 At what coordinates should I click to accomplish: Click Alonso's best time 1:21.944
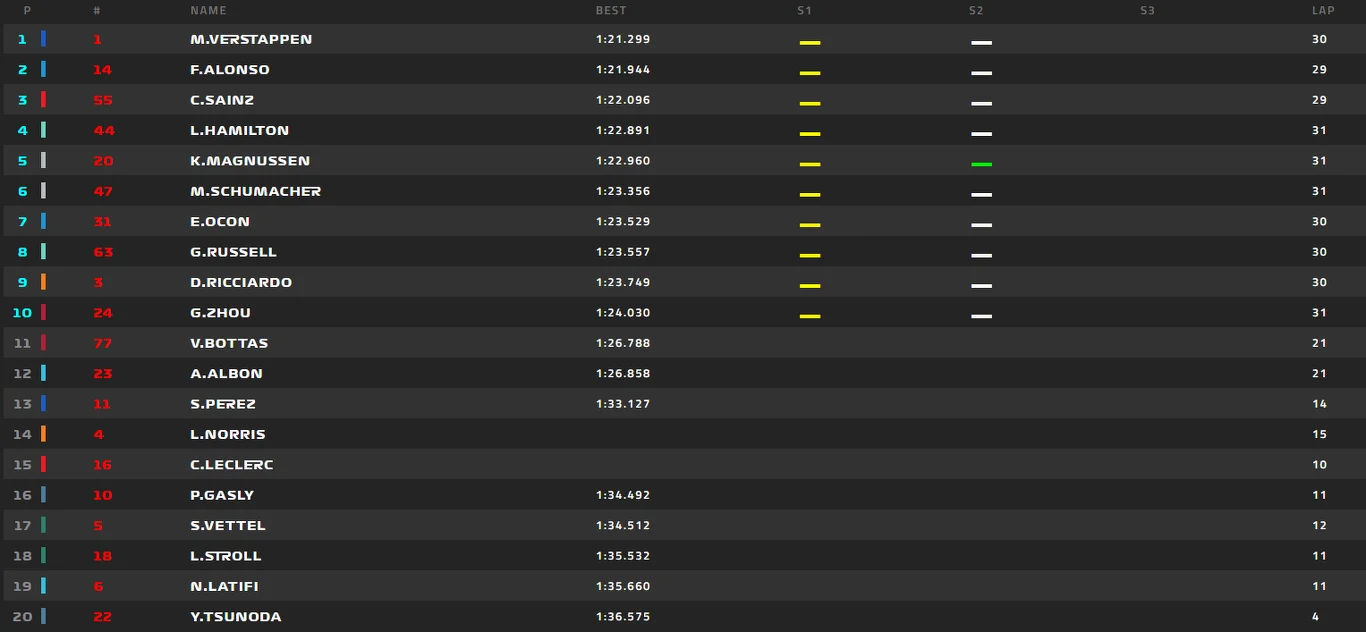click(622, 70)
